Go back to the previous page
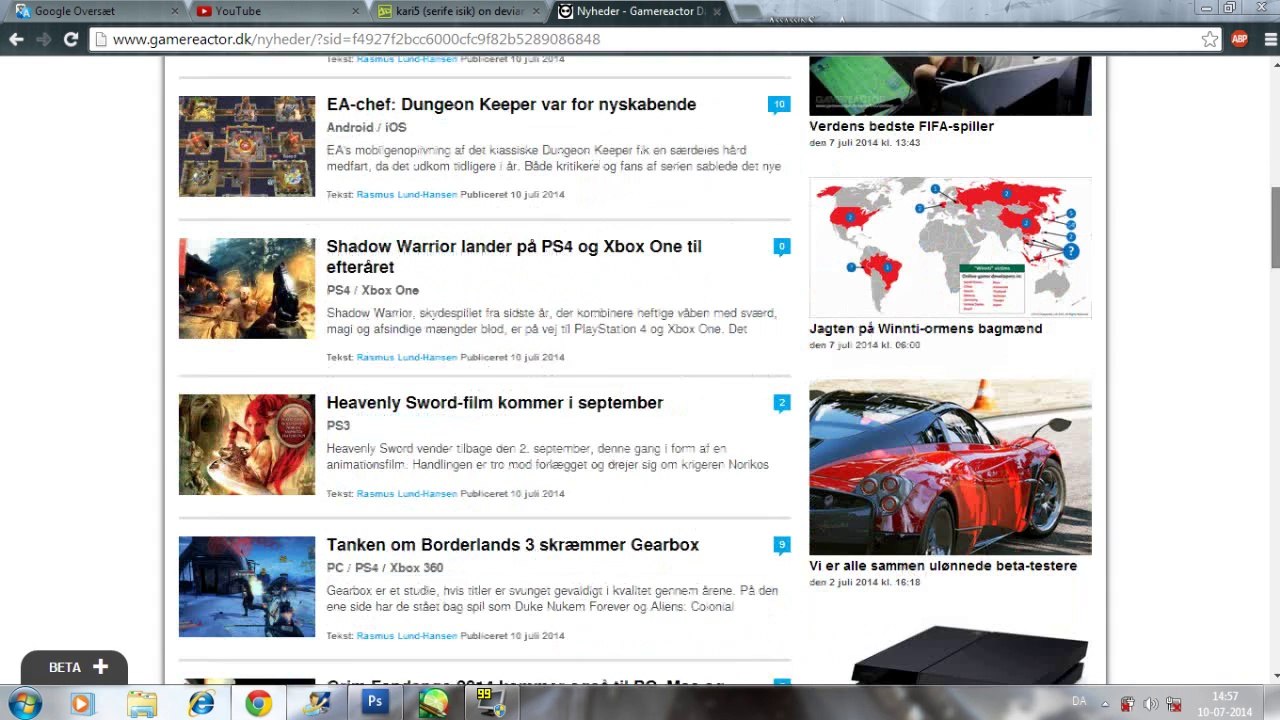Screen dimensions: 1280x720 tap(16, 39)
